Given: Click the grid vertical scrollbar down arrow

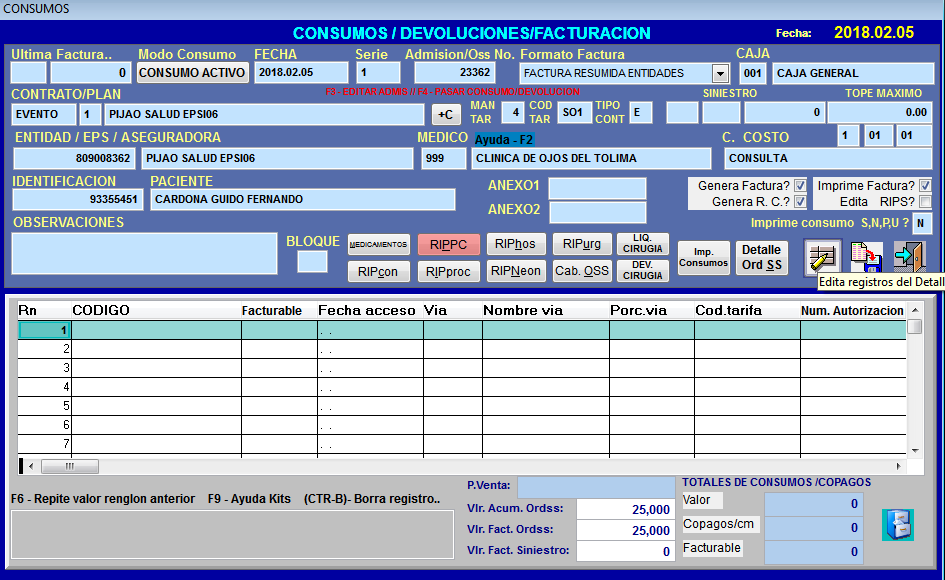Looking at the screenshot, I should [x=915, y=451].
